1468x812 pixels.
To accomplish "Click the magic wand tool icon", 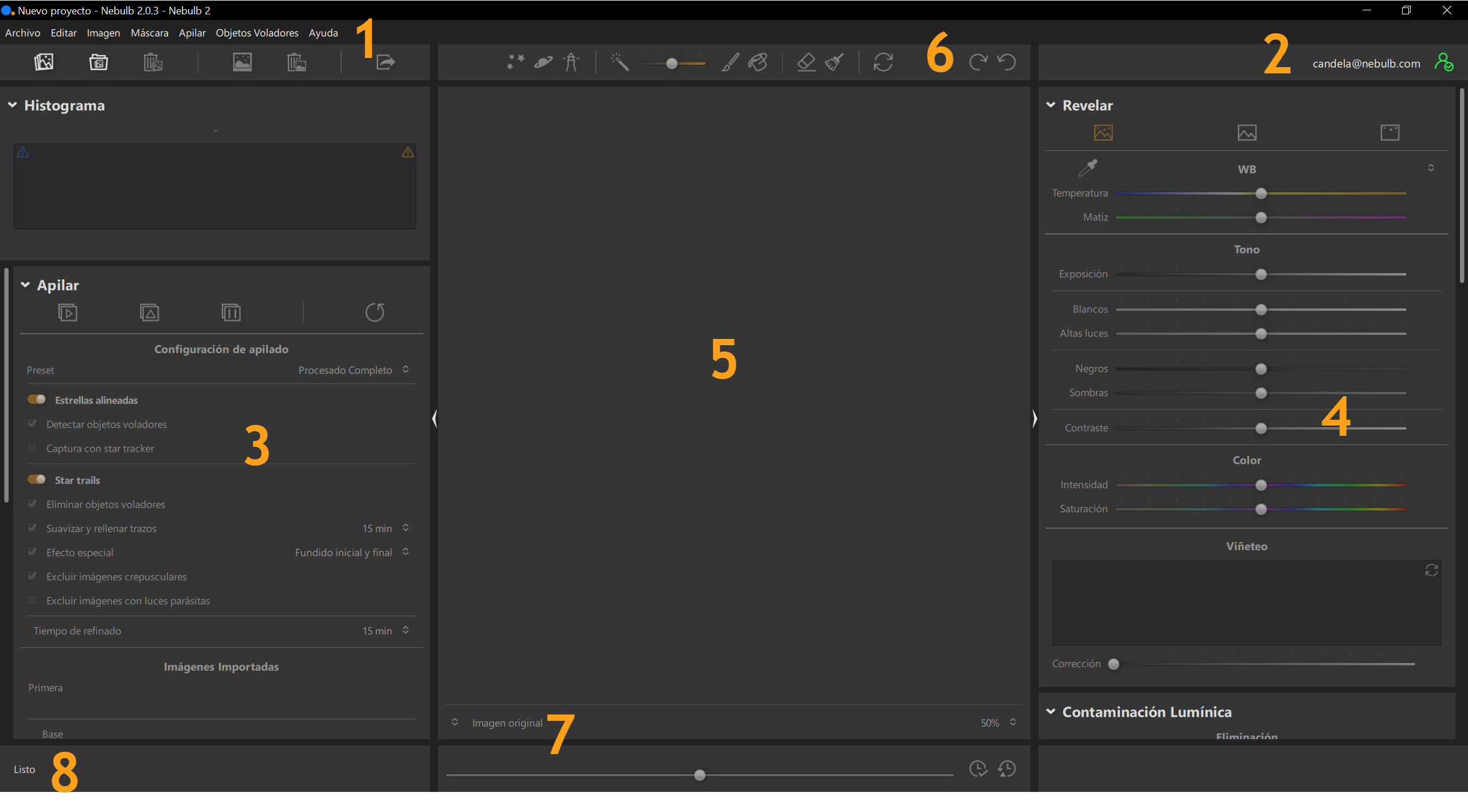I will pos(619,62).
